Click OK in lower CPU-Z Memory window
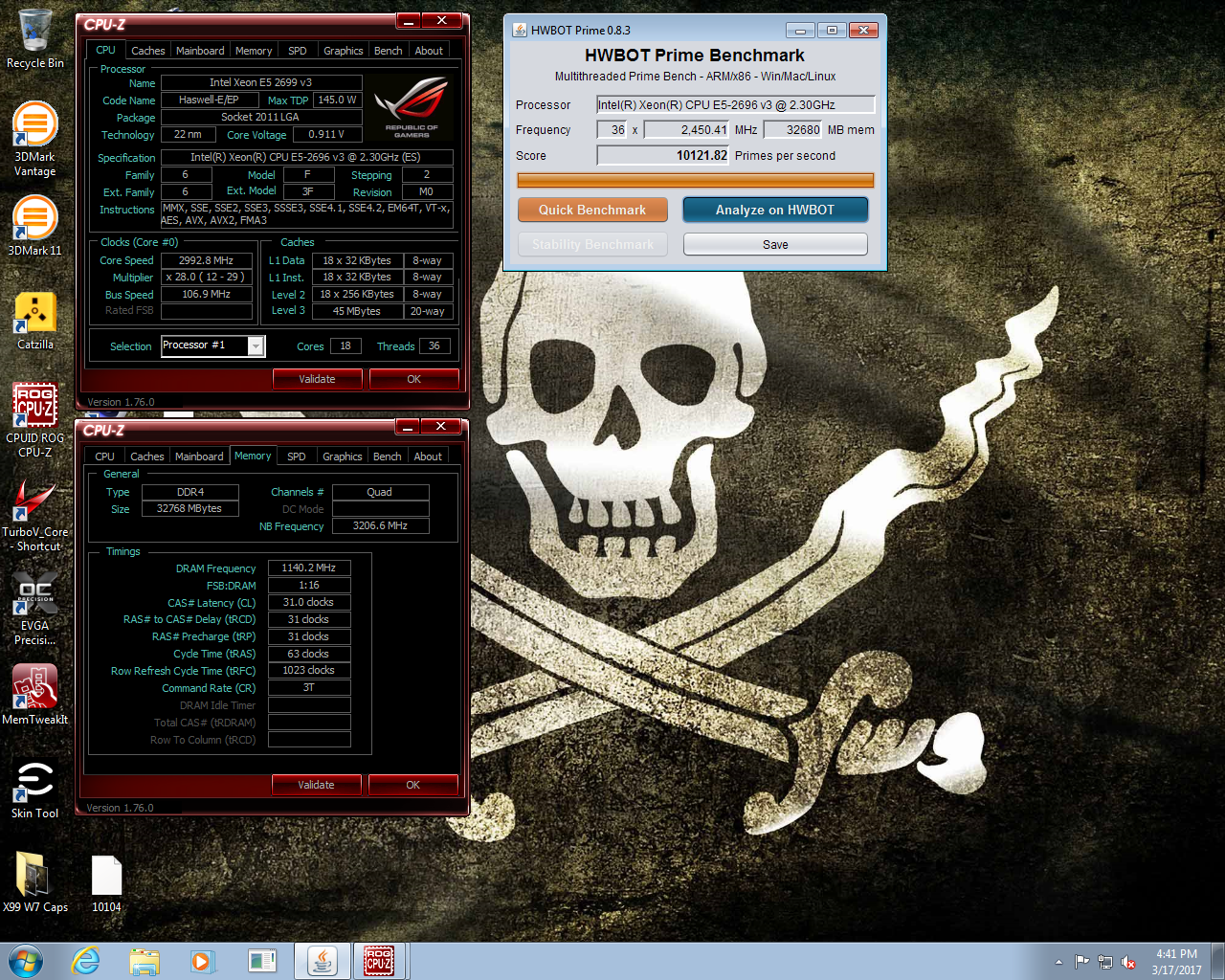Viewport: 1225px width, 980px height. tap(413, 785)
